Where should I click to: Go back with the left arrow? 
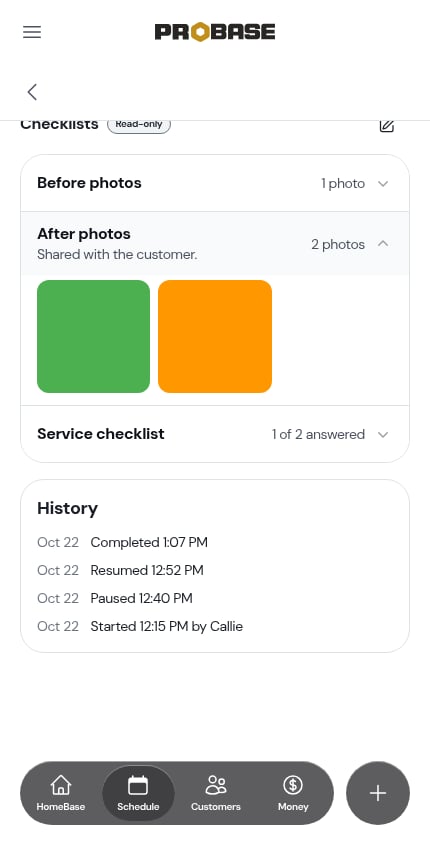pos(32,92)
